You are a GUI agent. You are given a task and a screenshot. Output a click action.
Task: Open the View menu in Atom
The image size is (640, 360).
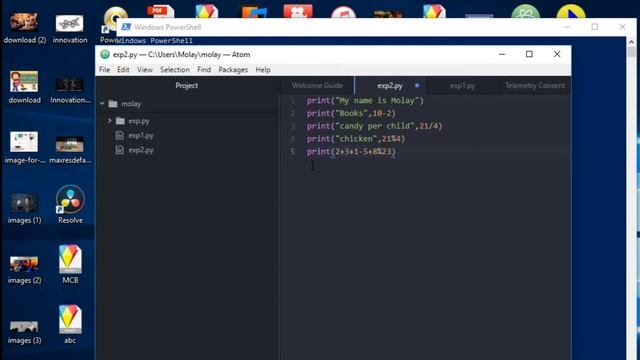144,70
